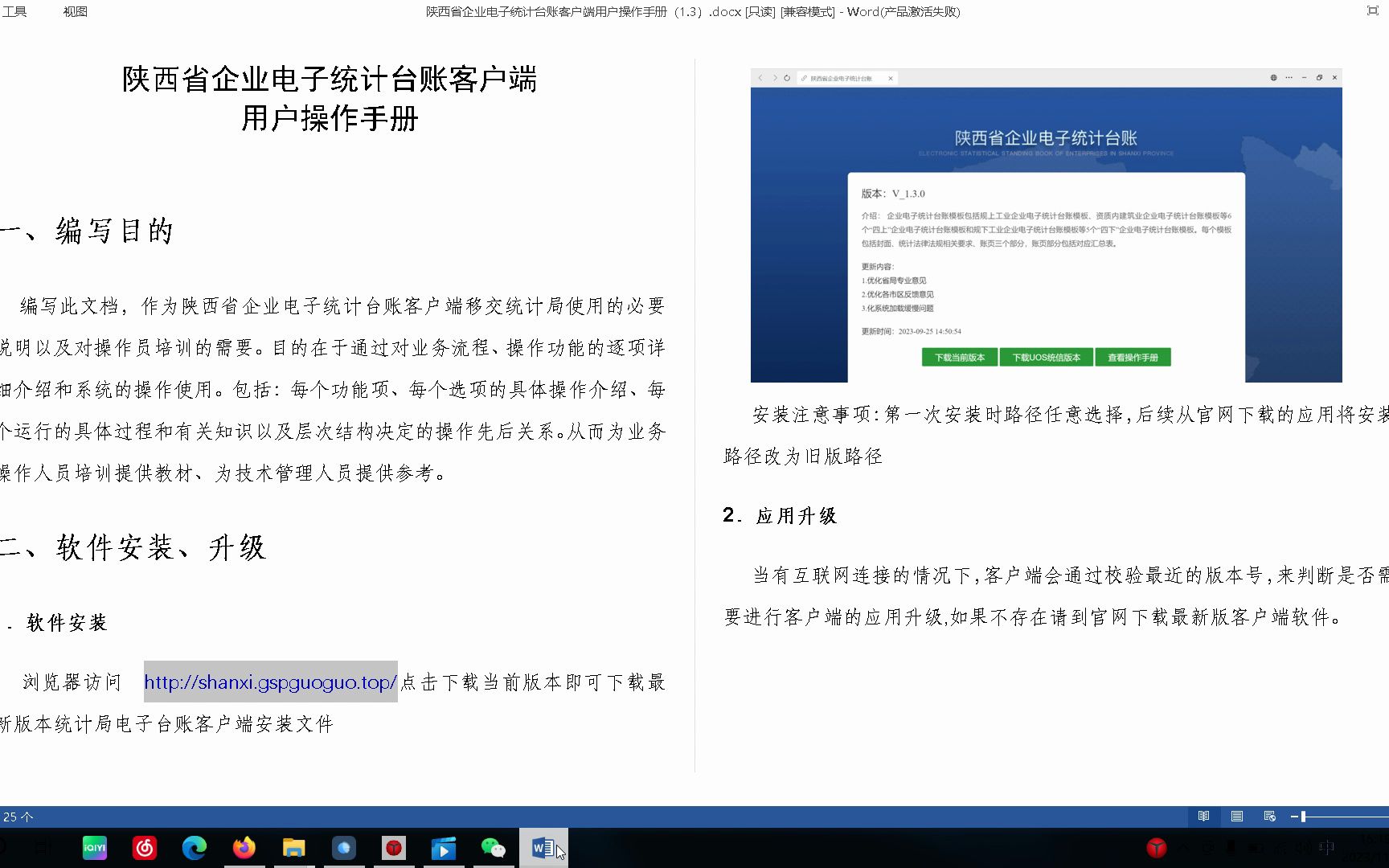Screen dimensions: 1389x868
Task: Click the zoom out minus button
Action: pyautogui.click(x=1294, y=817)
